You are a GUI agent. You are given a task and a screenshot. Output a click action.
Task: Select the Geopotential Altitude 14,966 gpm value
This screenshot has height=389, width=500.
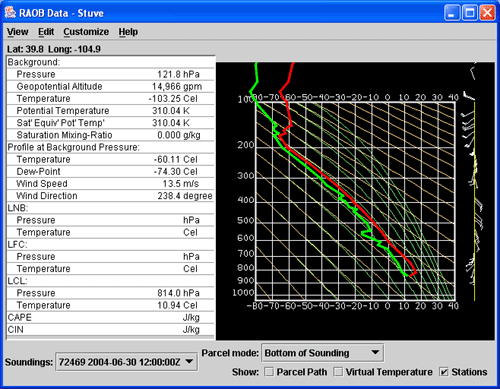pos(177,87)
